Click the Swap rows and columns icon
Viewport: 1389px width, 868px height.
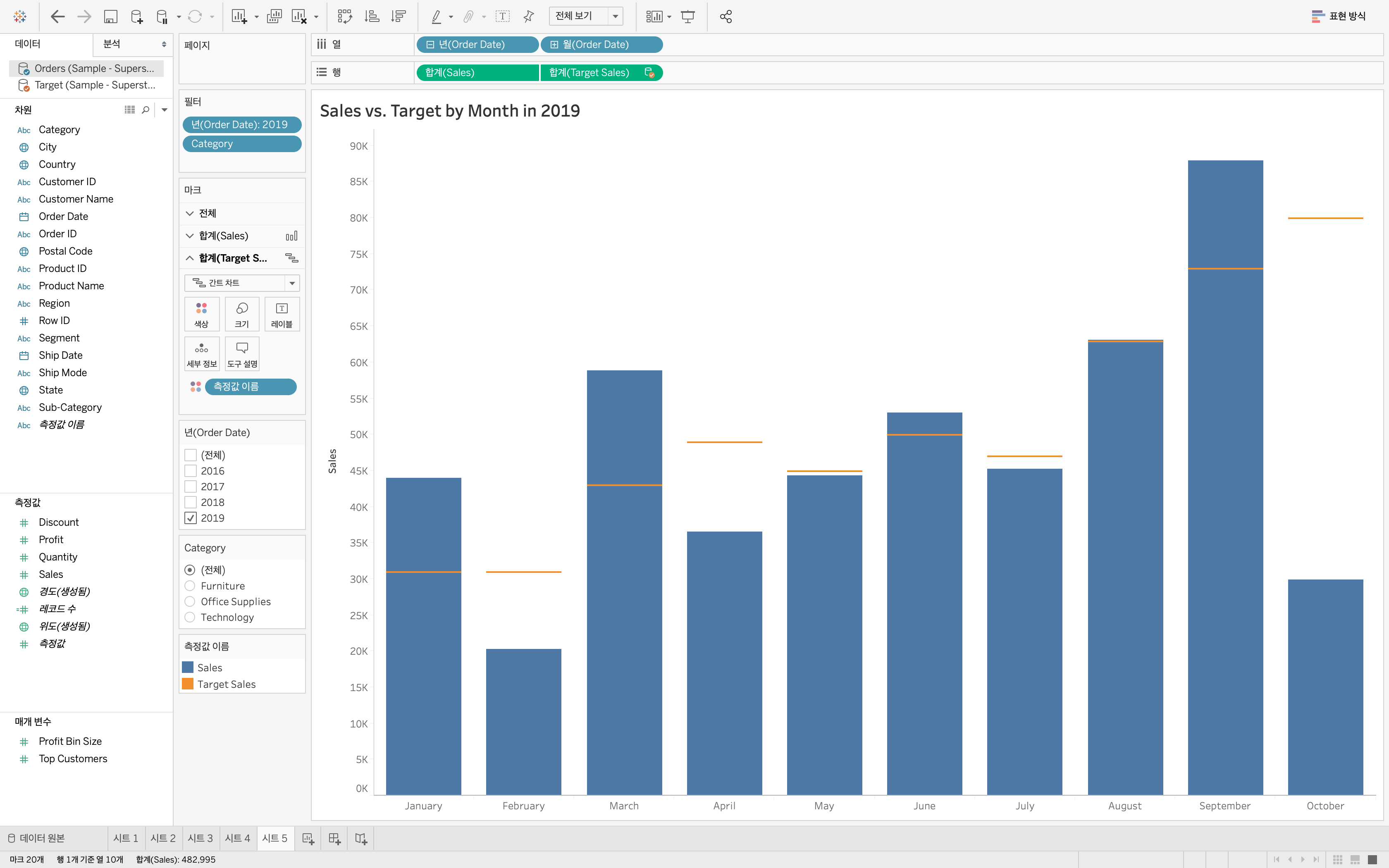[x=344, y=17]
